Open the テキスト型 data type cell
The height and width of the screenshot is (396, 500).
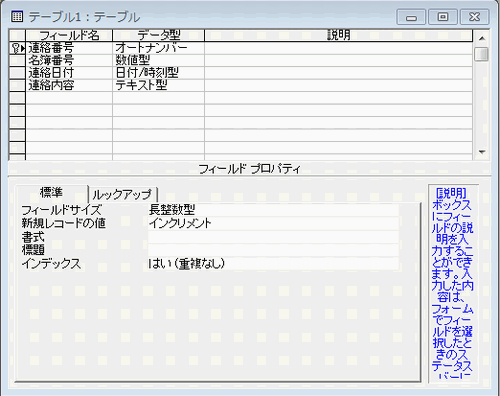pos(158,85)
